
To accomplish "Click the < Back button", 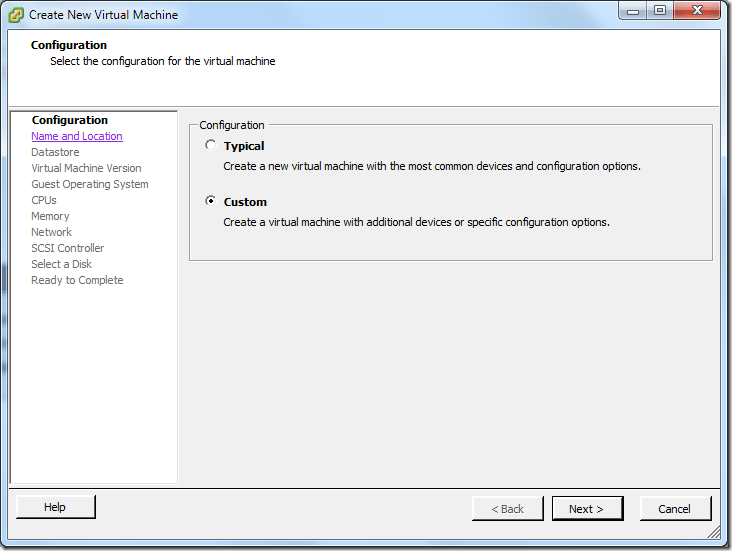I will click(x=507, y=509).
